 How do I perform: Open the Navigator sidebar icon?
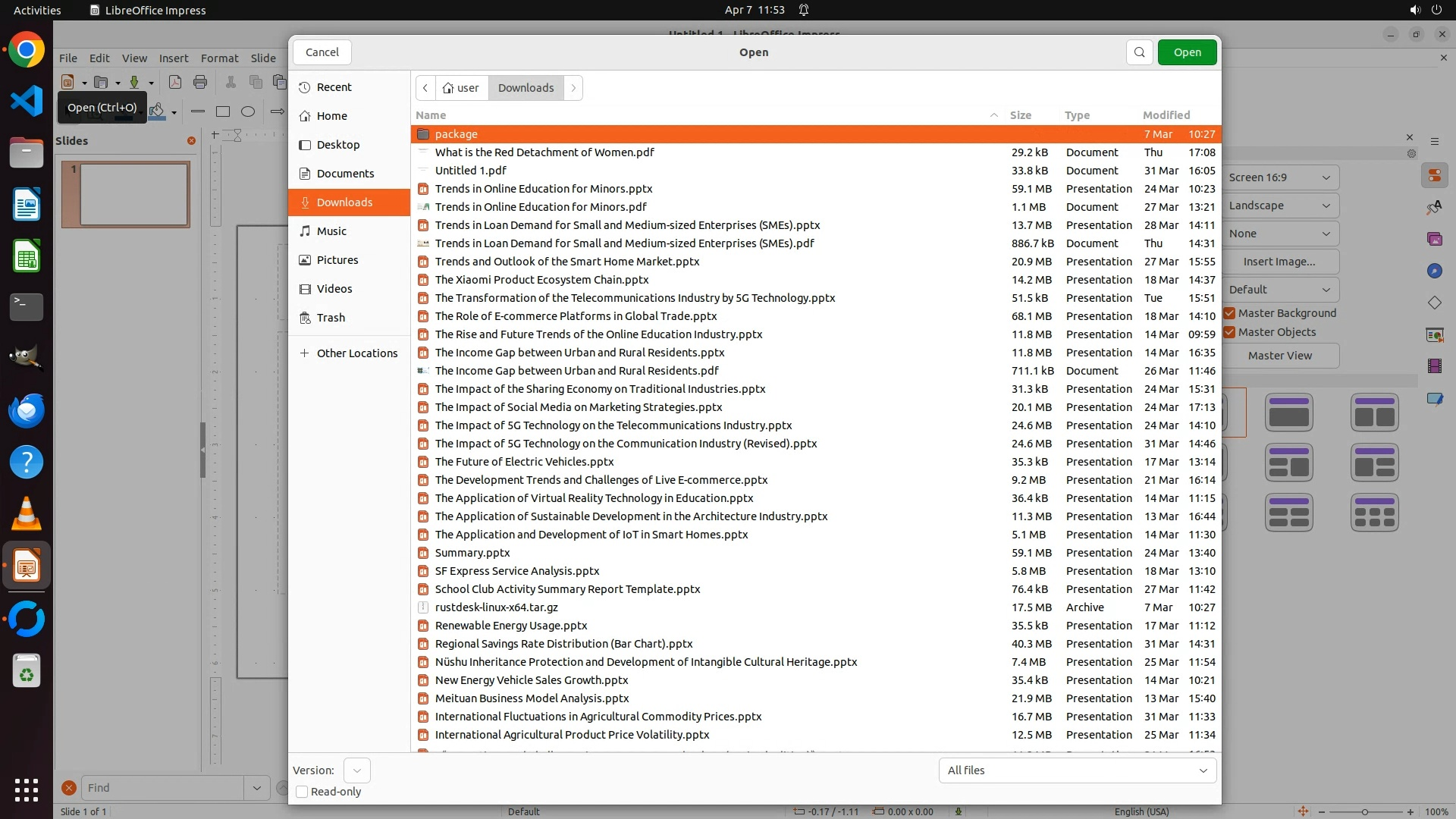coord(1434,271)
